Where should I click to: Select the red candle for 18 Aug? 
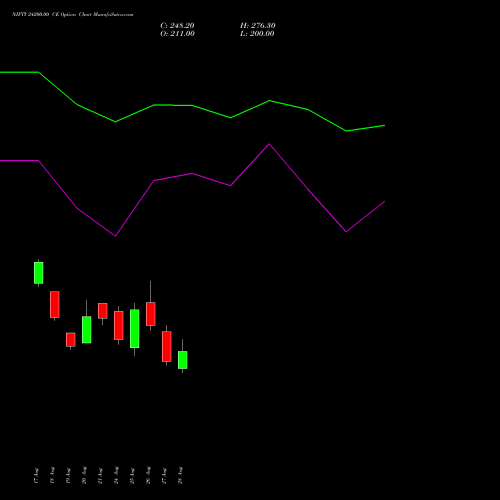(55, 304)
